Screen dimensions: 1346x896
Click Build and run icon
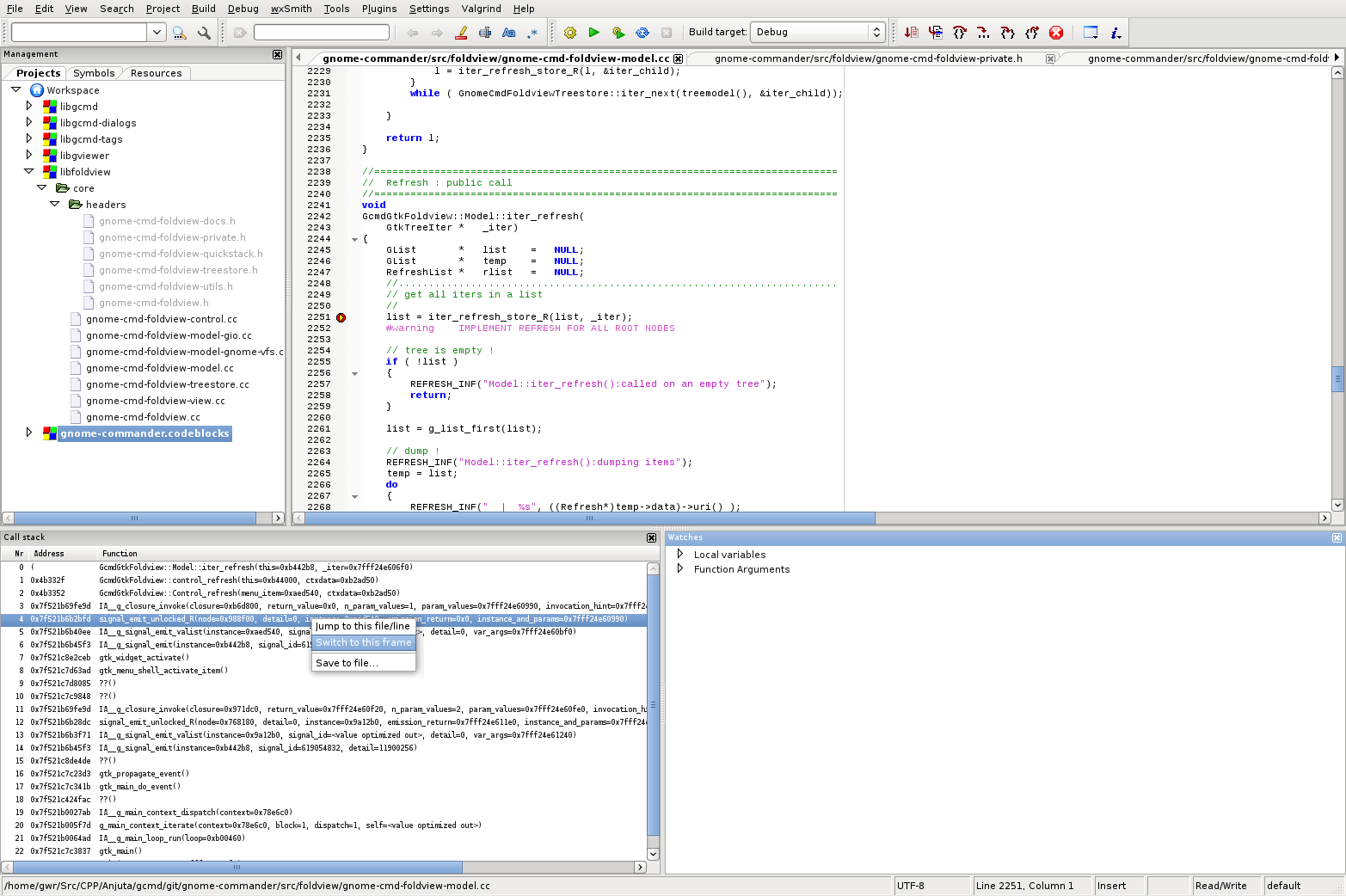point(618,33)
